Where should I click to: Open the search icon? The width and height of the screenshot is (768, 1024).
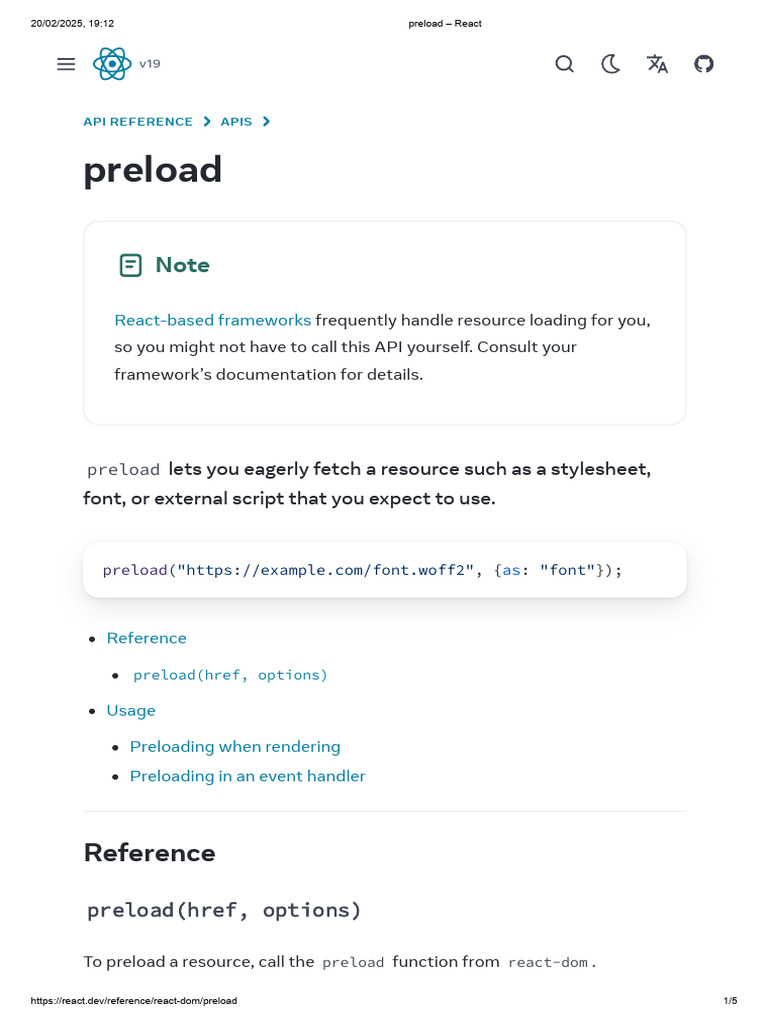pos(564,64)
